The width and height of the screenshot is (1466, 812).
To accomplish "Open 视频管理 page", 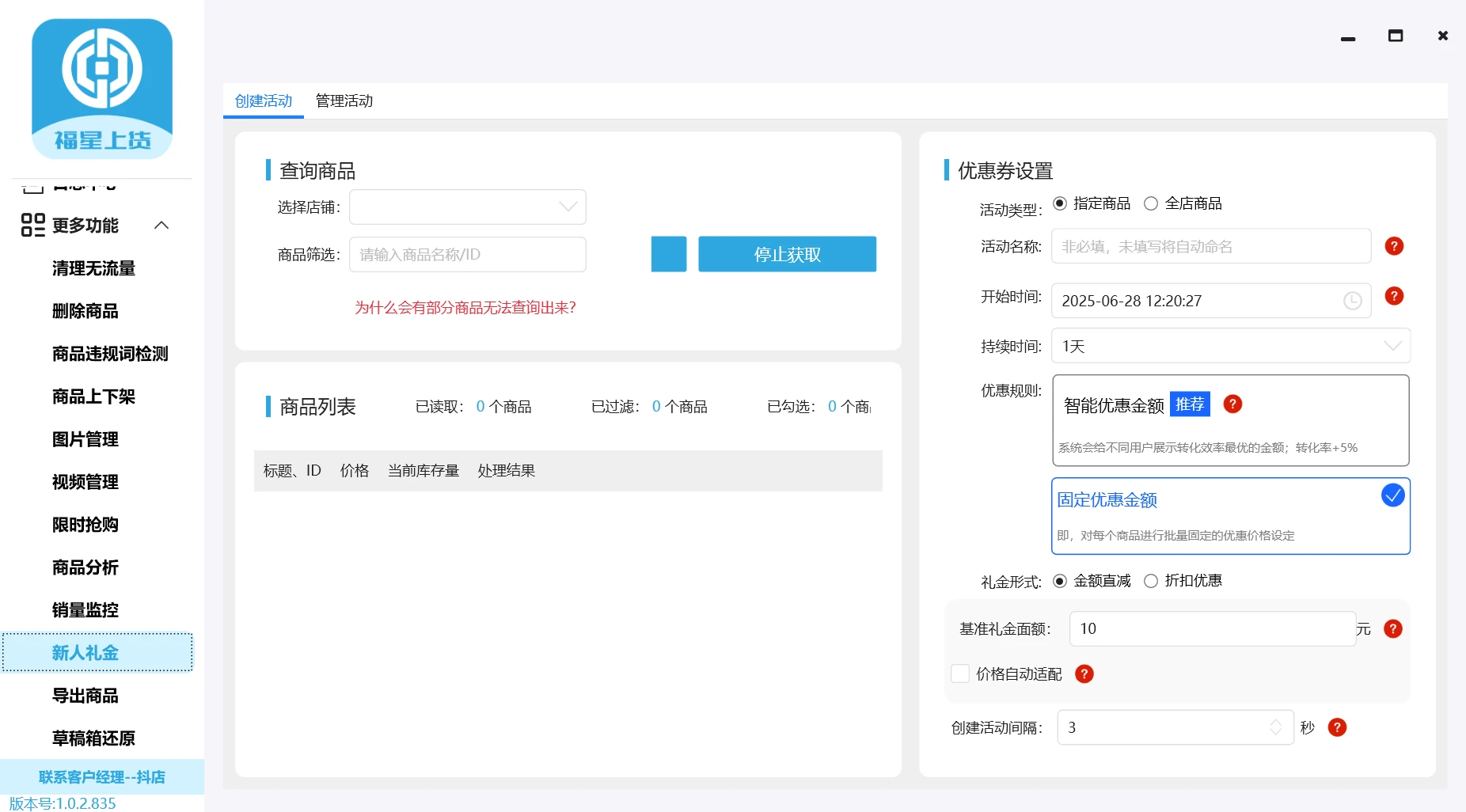I will click(x=85, y=482).
